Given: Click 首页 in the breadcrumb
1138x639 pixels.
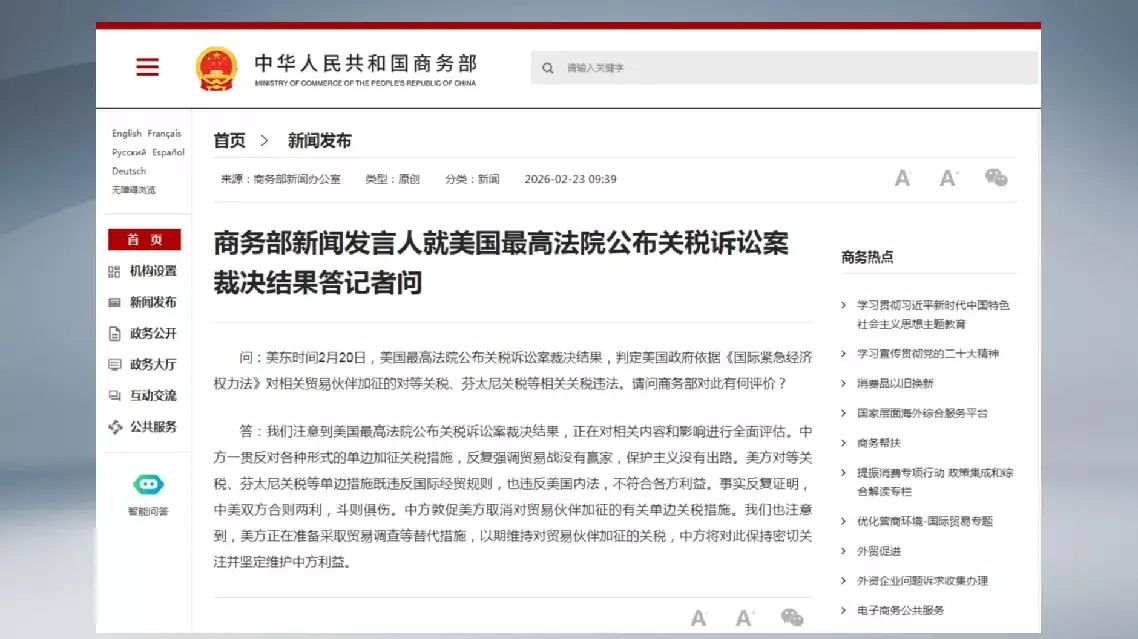Looking at the screenshot, I should (x=229, y=141).
